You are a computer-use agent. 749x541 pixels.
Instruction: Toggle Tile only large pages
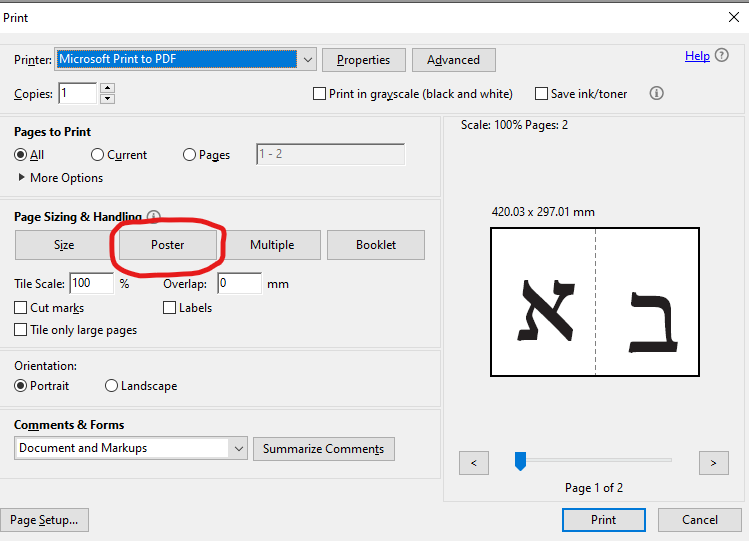[21, 329]
